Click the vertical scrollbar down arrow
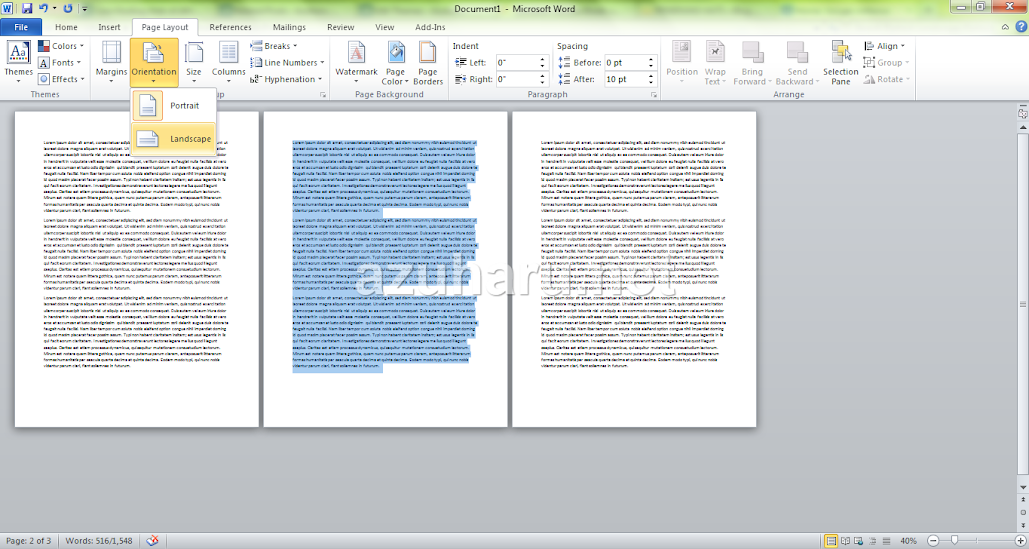Screen dimensions: 1029x549 pyautogui.click(x=1023, y=487)
